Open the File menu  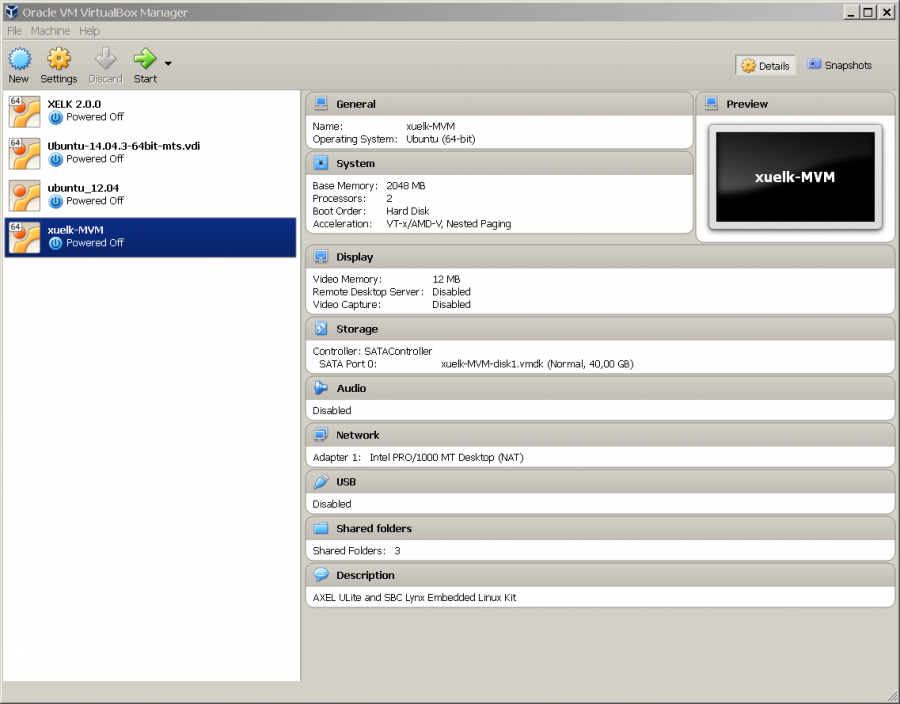[x=14, y=31]
